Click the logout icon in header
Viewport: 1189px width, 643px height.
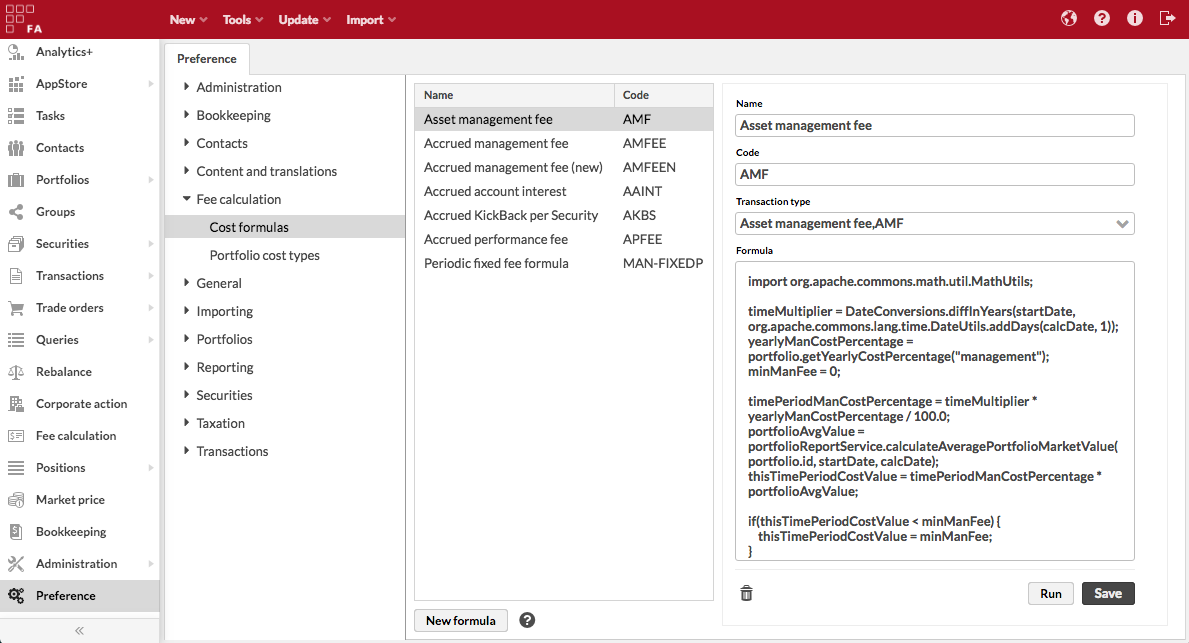[x=1167, y=19]
